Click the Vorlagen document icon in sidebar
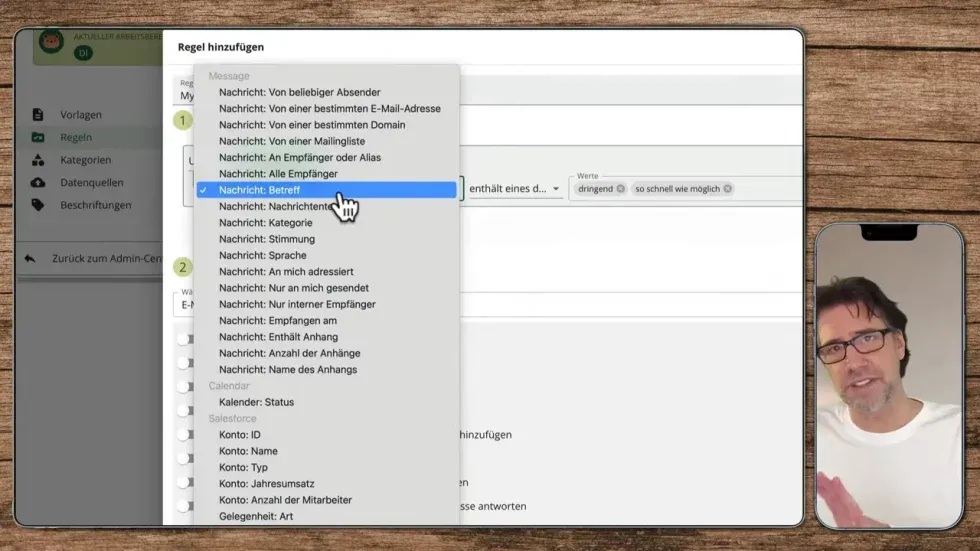980x551 pixels. [x=38, y=115]
